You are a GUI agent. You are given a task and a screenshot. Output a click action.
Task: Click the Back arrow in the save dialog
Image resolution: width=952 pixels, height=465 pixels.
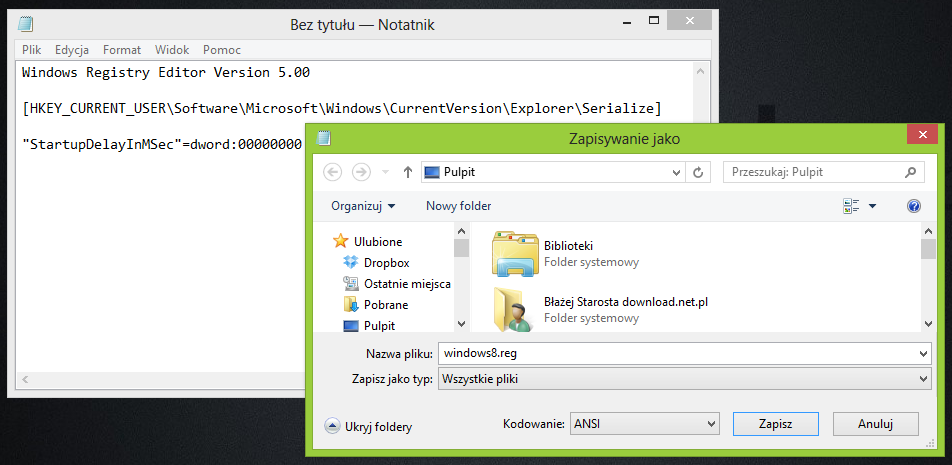(333, 172)
